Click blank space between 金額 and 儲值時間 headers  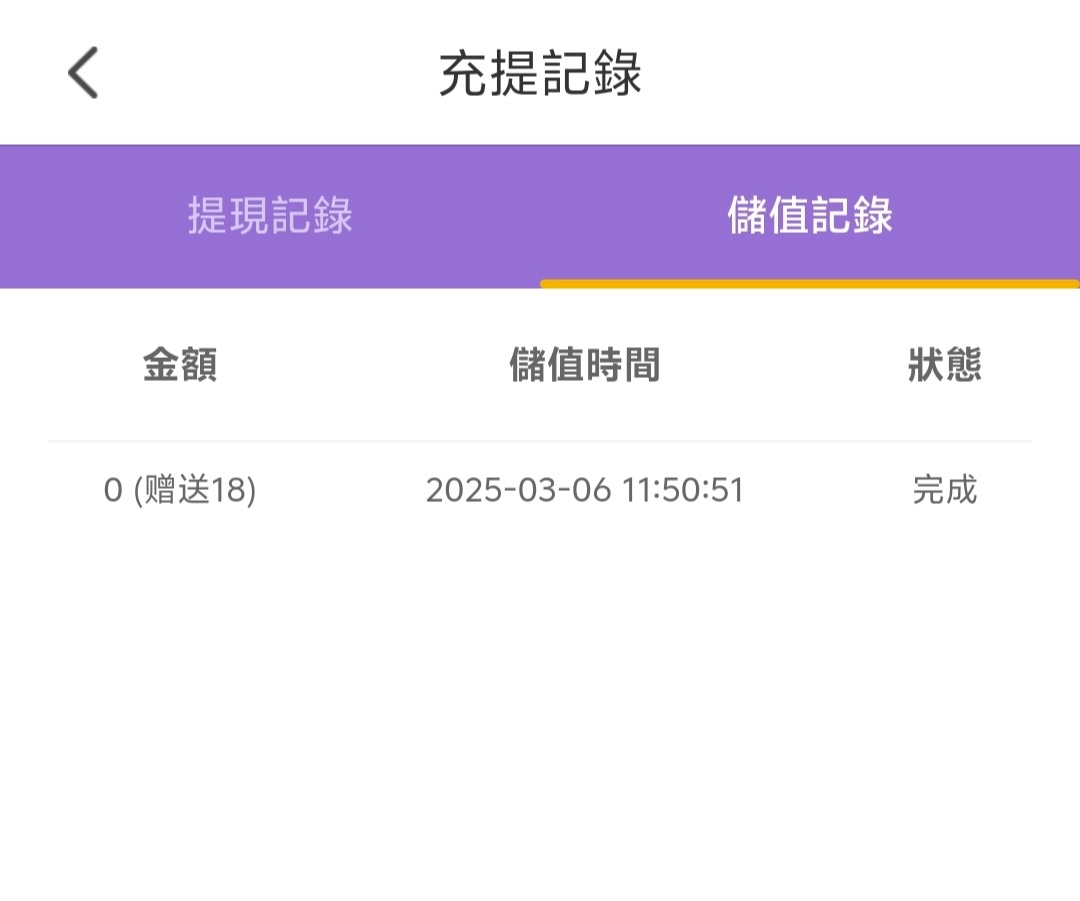pos(360,365)
